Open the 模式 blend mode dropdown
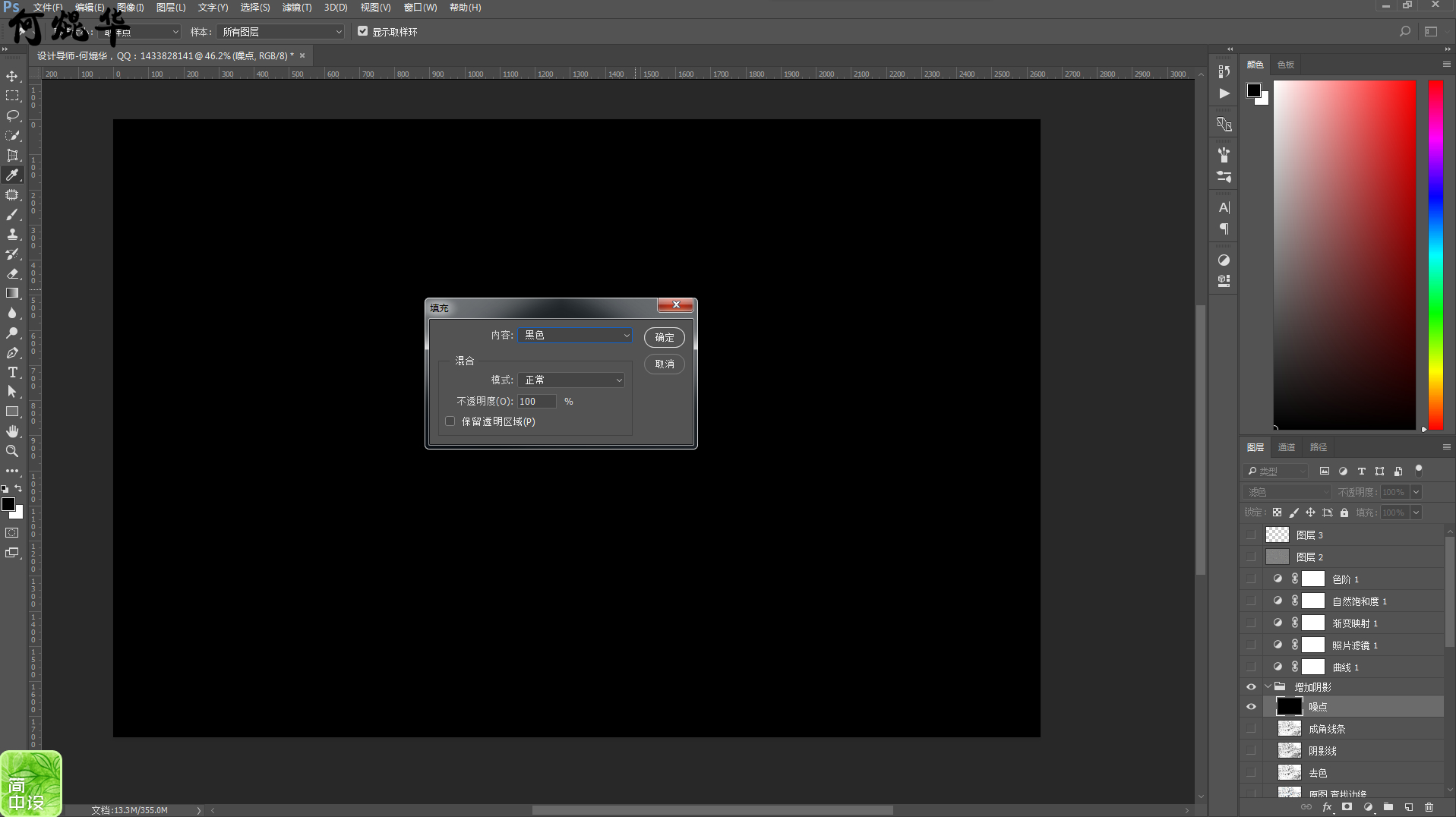 coord(571,380)
